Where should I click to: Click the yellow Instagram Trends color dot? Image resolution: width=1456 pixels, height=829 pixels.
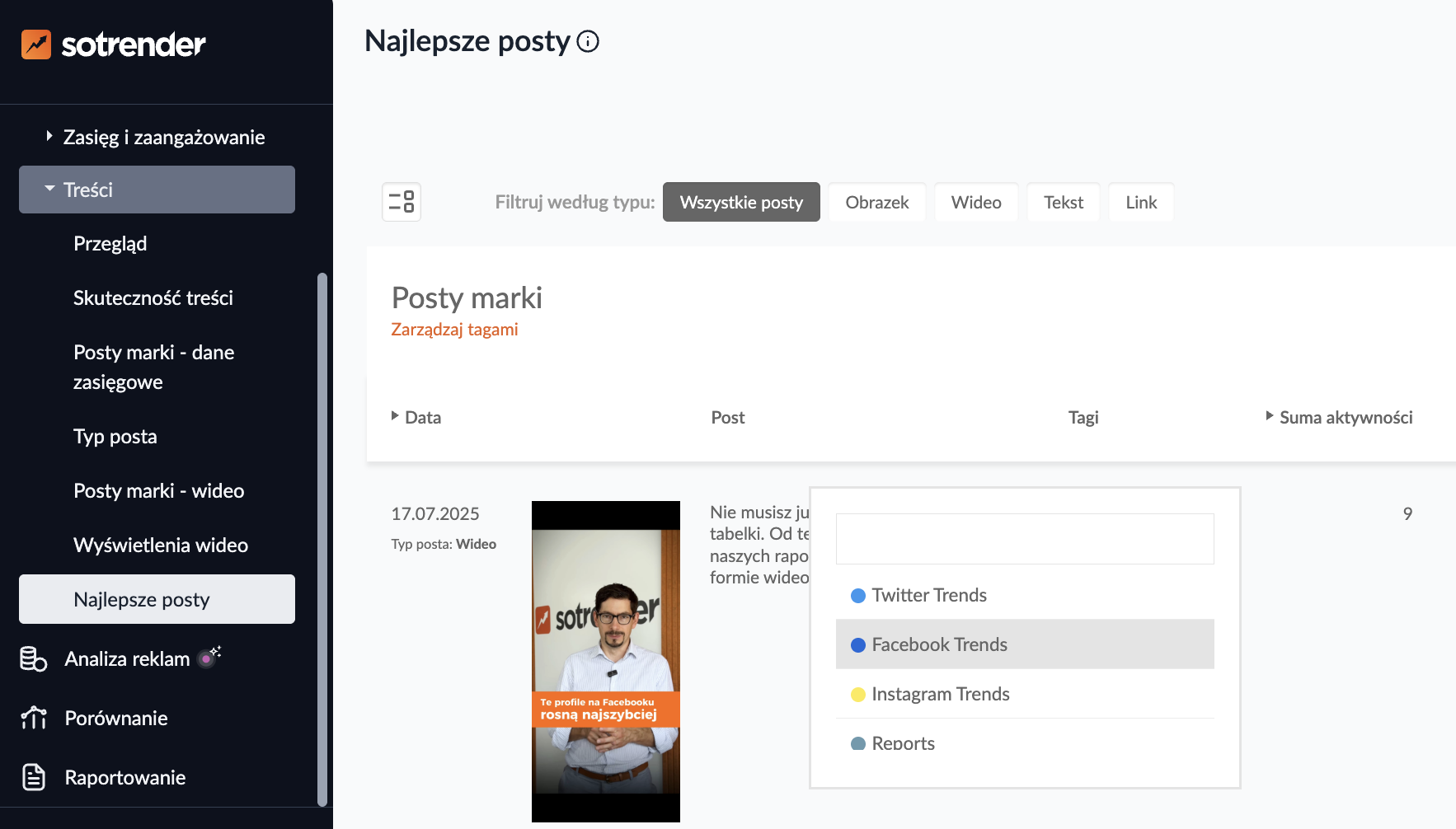click(x=857, y=694)
